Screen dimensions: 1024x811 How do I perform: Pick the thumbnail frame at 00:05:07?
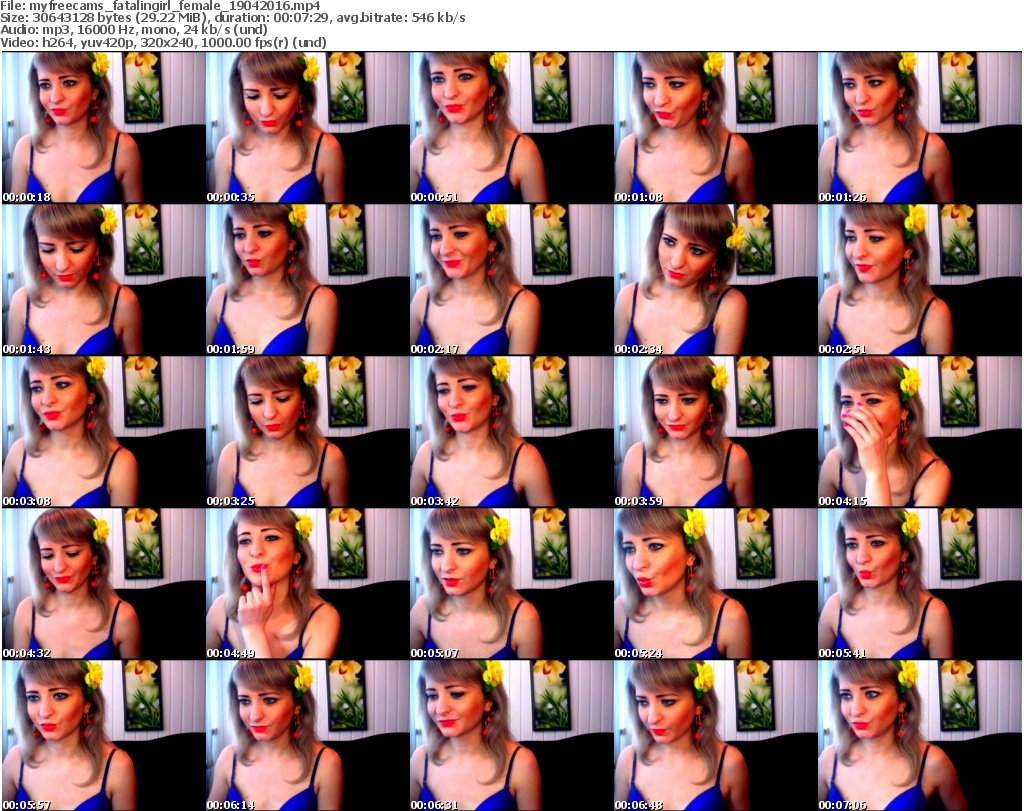511,584
